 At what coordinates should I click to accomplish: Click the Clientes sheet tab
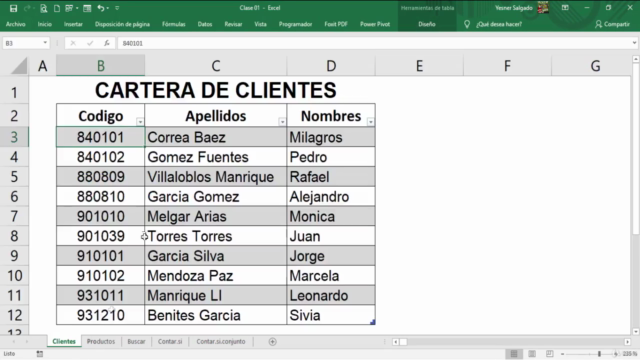coord(64,341)
